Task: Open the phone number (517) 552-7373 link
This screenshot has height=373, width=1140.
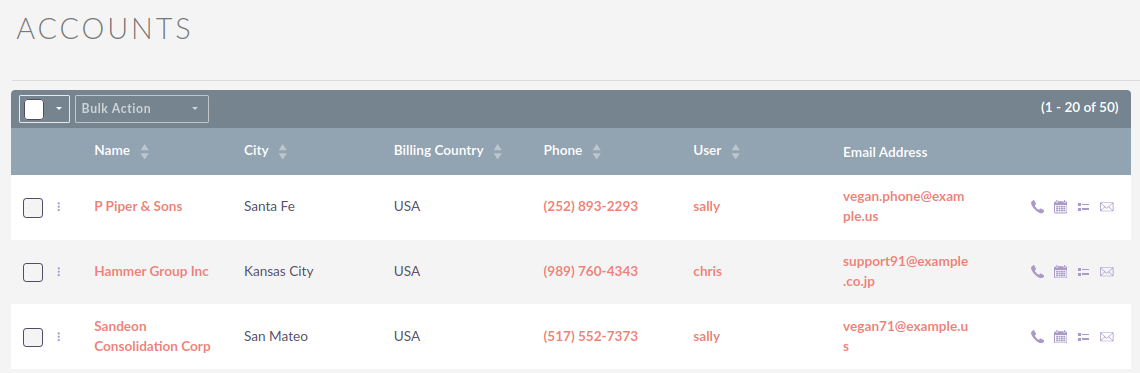Action: click(x=590, y=336)
